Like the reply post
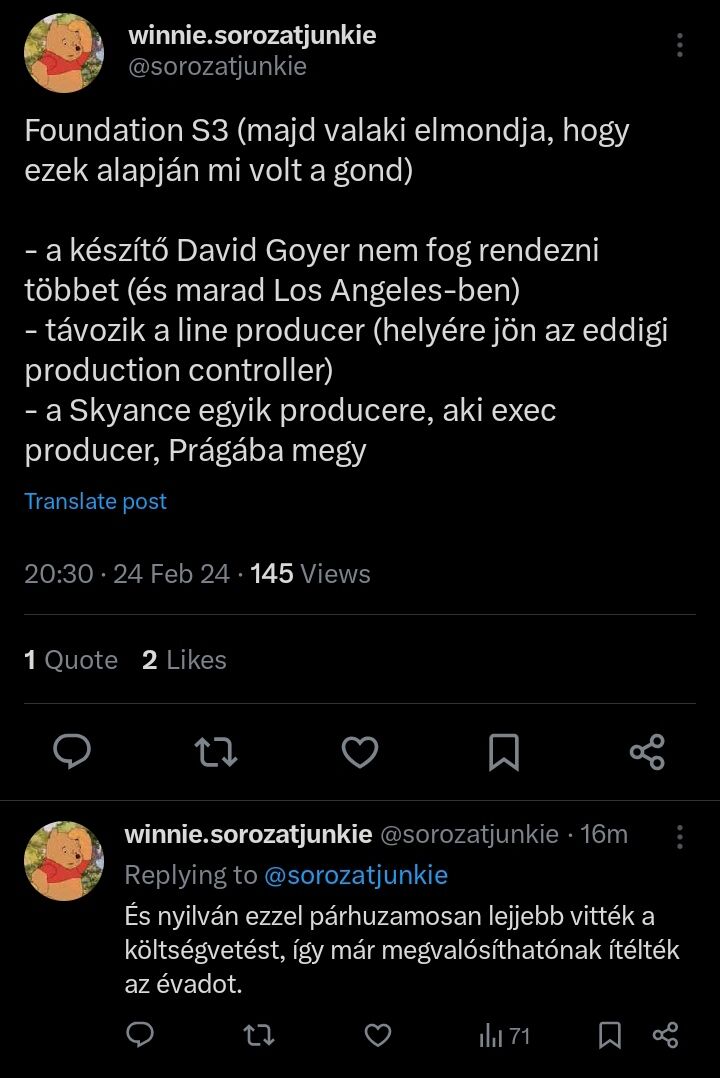 (377, 1035)
